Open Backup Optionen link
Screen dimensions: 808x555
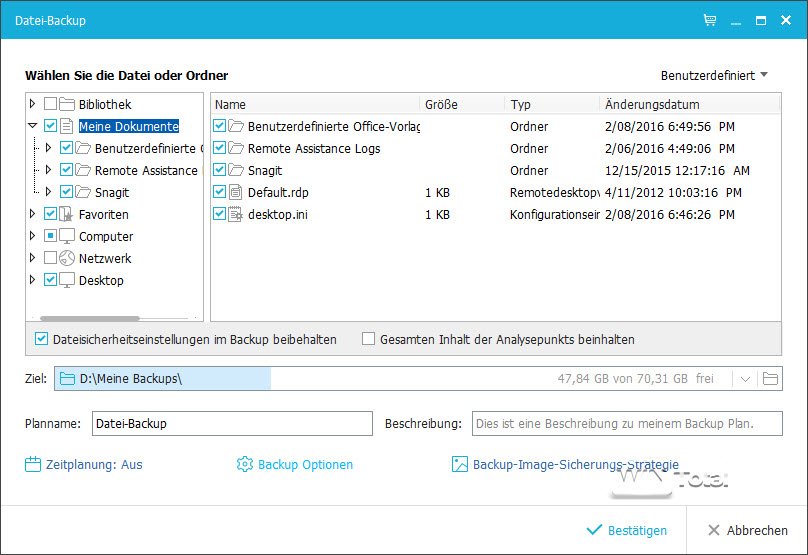coord(305,464)
